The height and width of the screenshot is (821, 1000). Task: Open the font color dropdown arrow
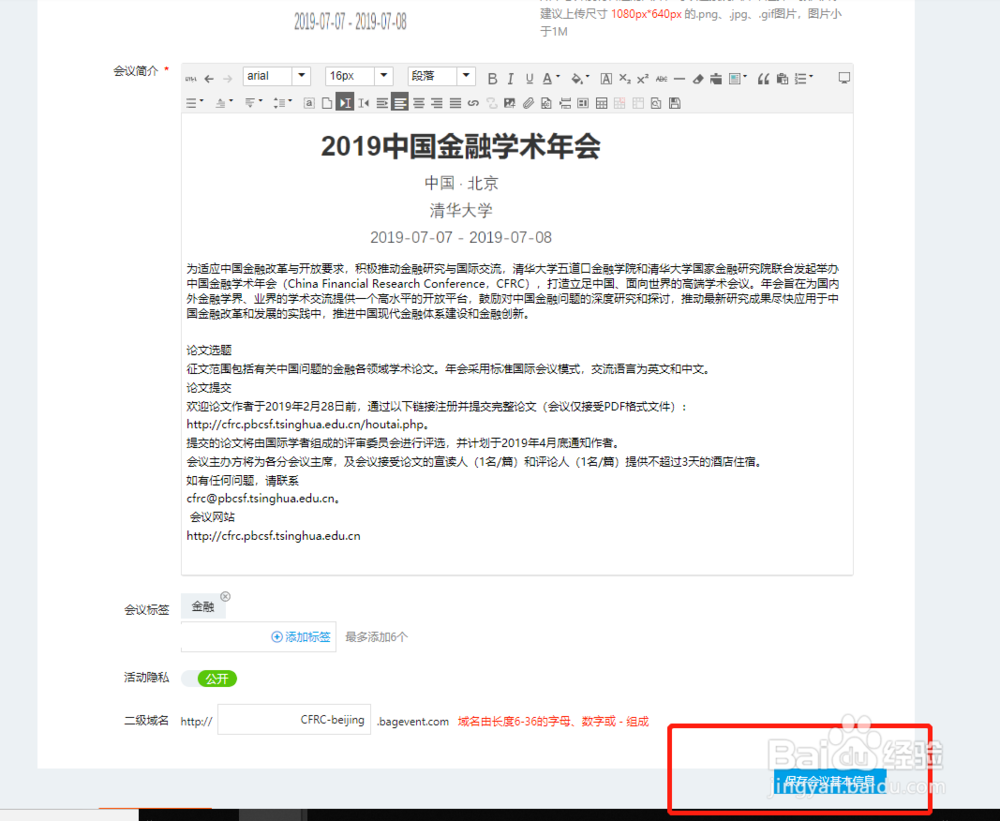(558, 77)
